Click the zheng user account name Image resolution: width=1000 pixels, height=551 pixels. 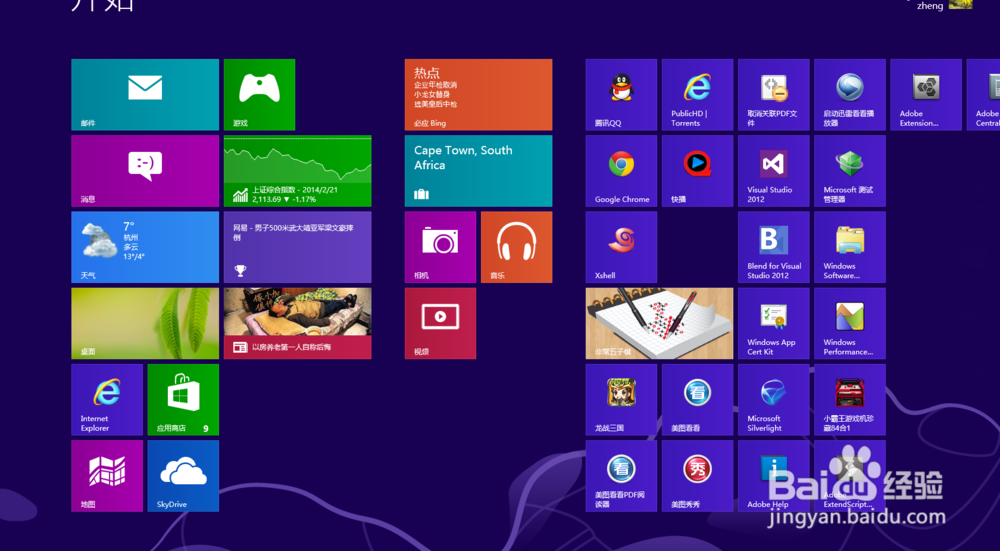coord(930,6)
